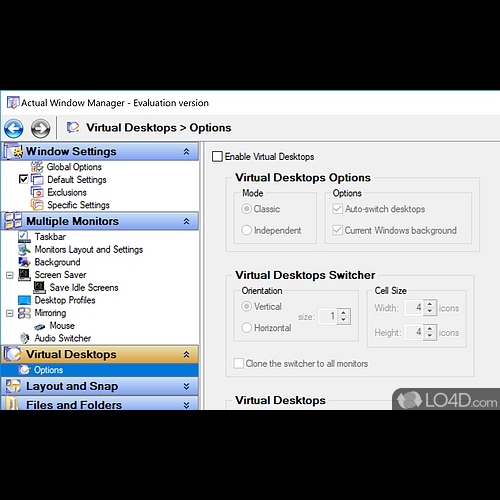Check Clone the switcher to all monitors
The width and height of the screenshot is (500, 500).
coord(239,363)
